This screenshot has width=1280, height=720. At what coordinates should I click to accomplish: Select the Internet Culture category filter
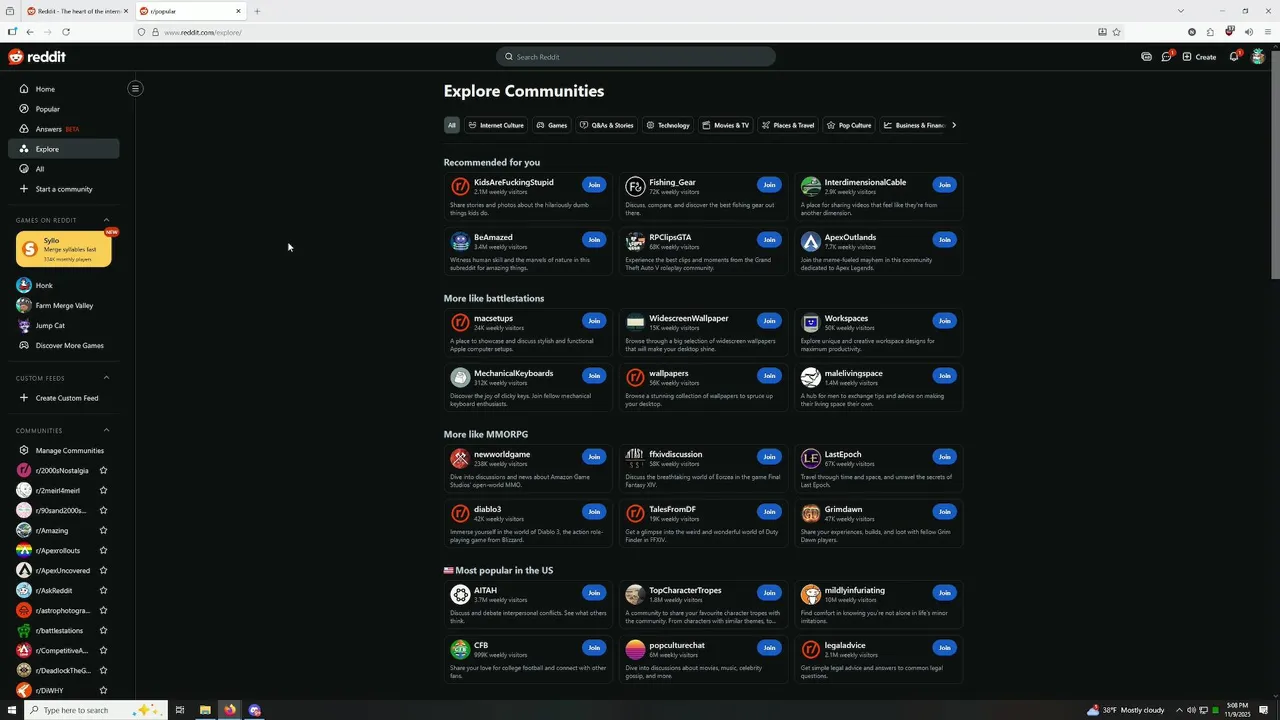point(496,125)
